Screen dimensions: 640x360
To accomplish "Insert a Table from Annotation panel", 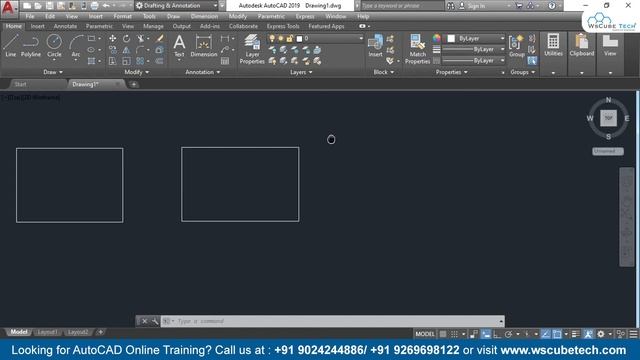I will click(225, 61).
